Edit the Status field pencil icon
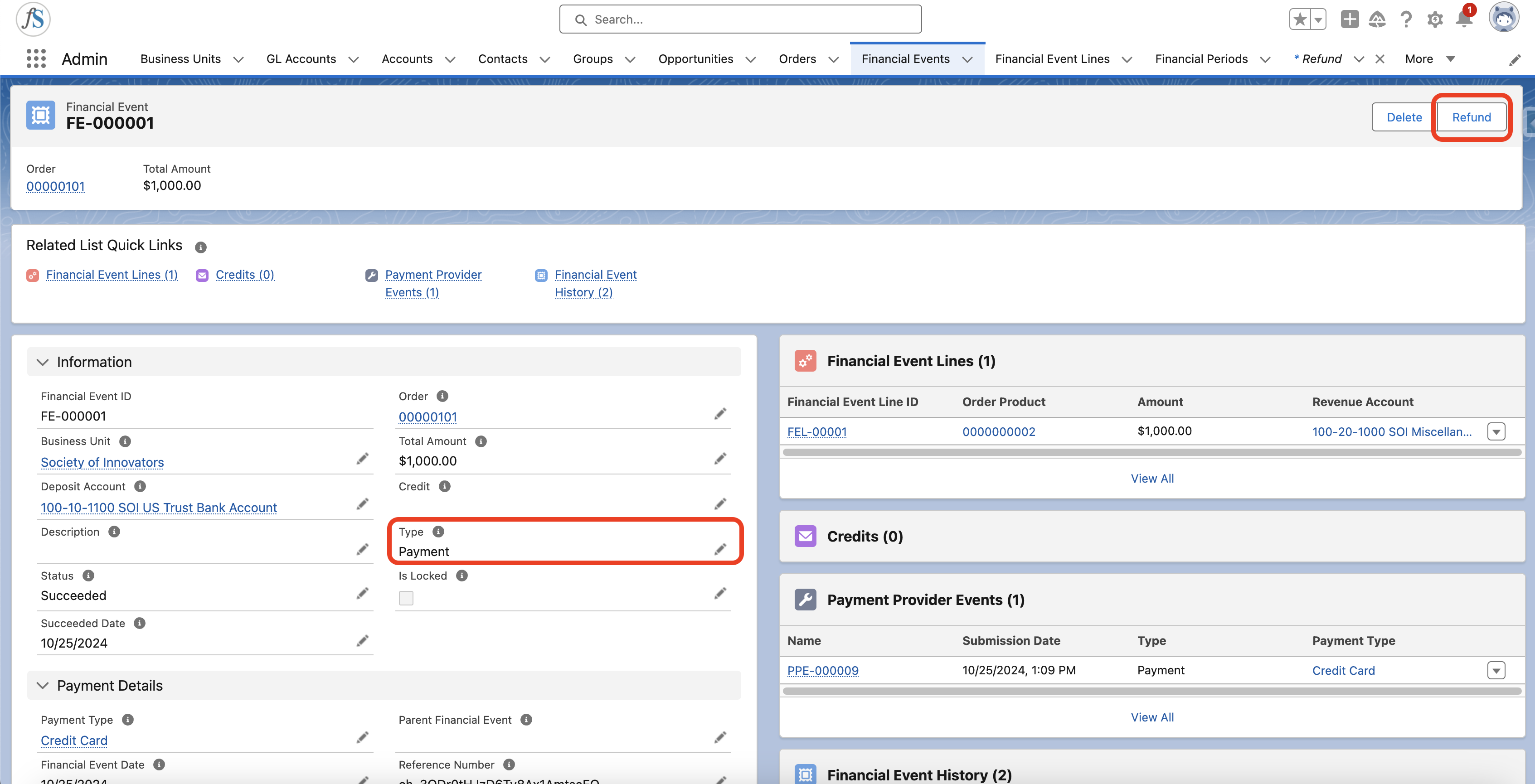The width and height of the screenshot is (1535, 784). 362,593
